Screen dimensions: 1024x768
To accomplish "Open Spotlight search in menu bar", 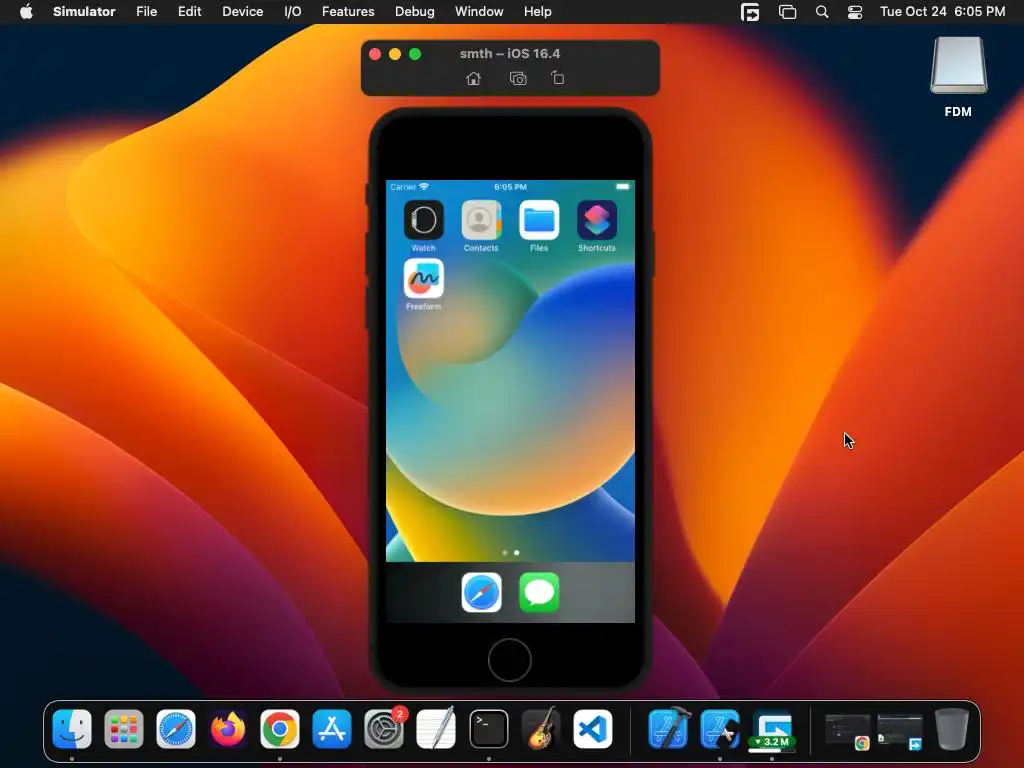I will click(822, 12).
